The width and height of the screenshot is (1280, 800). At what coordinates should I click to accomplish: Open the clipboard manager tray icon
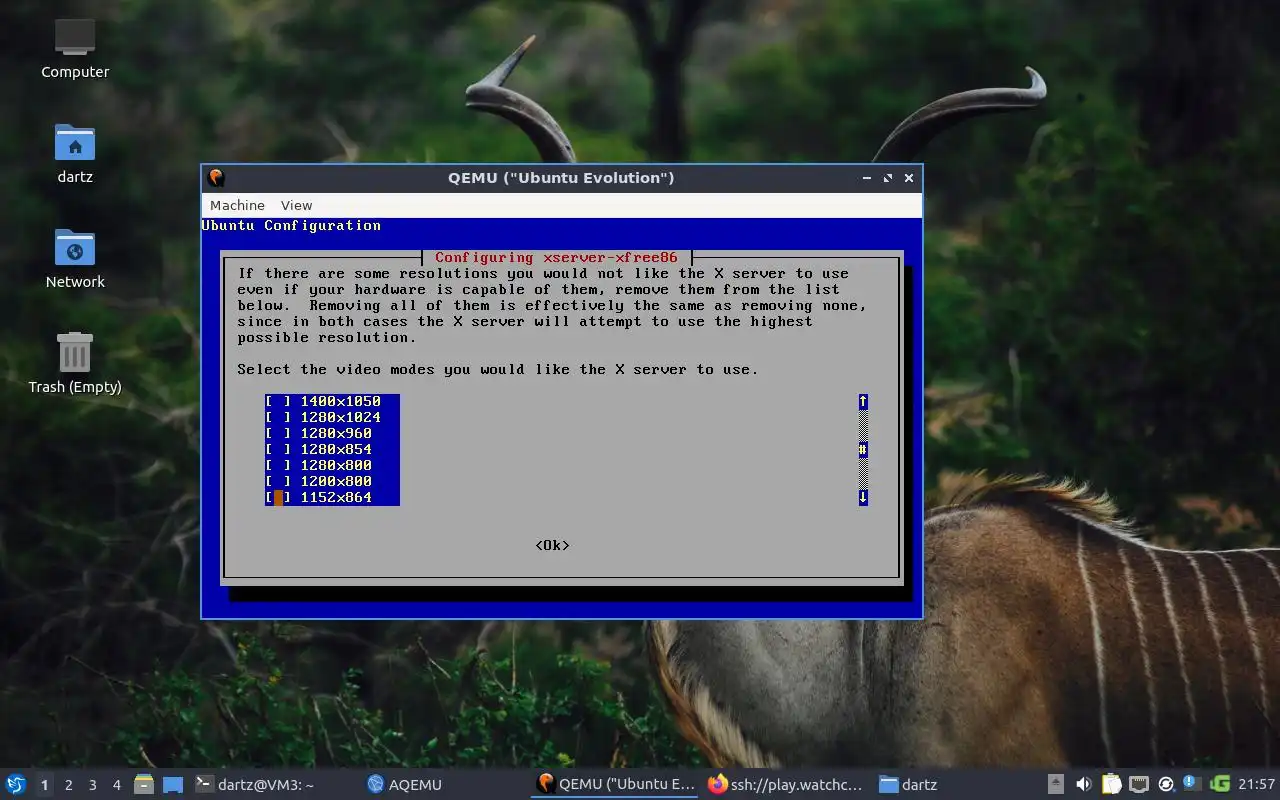coord(1111,784)
